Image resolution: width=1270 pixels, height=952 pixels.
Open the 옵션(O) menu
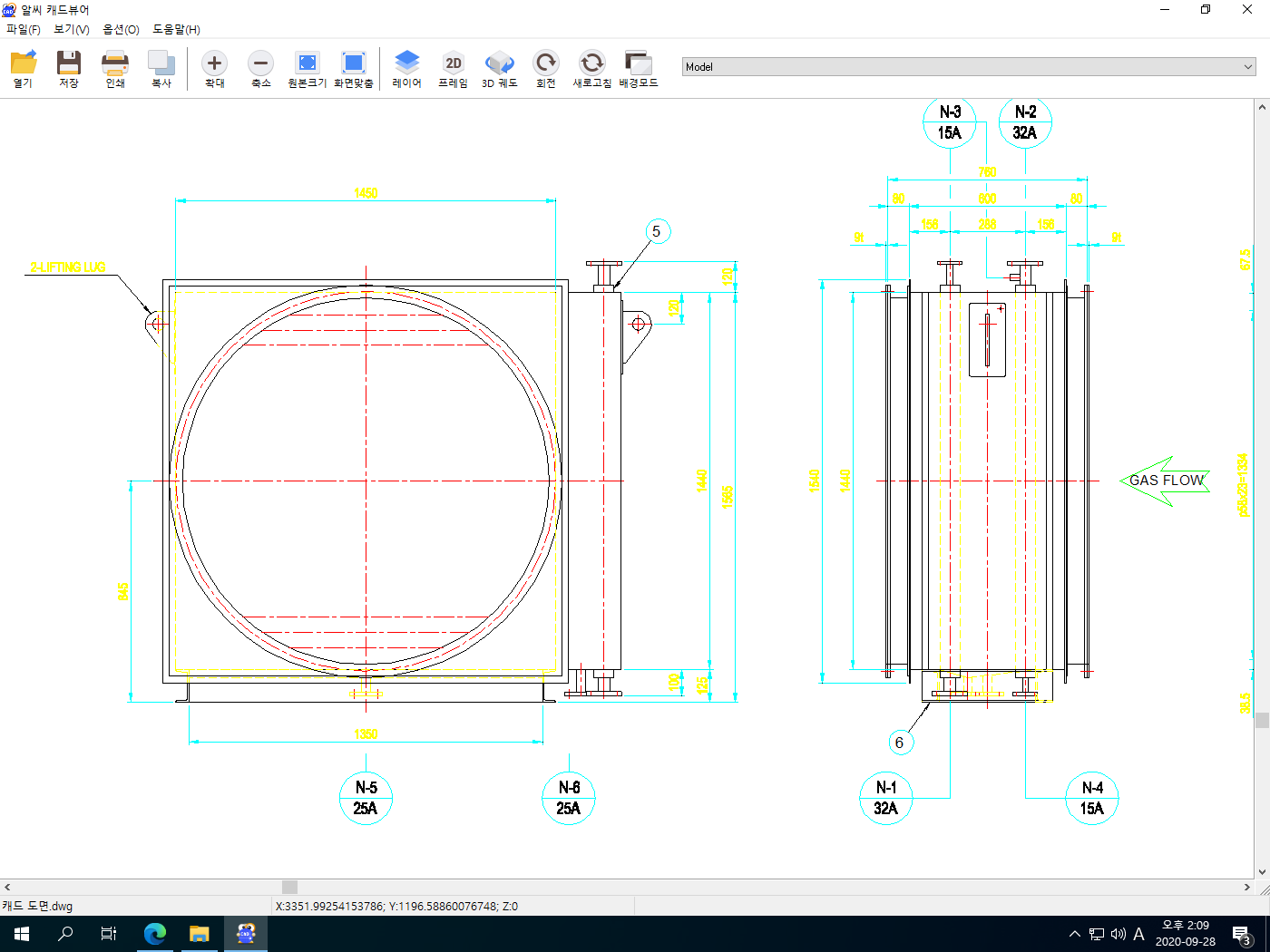click(x=121, y=29)
